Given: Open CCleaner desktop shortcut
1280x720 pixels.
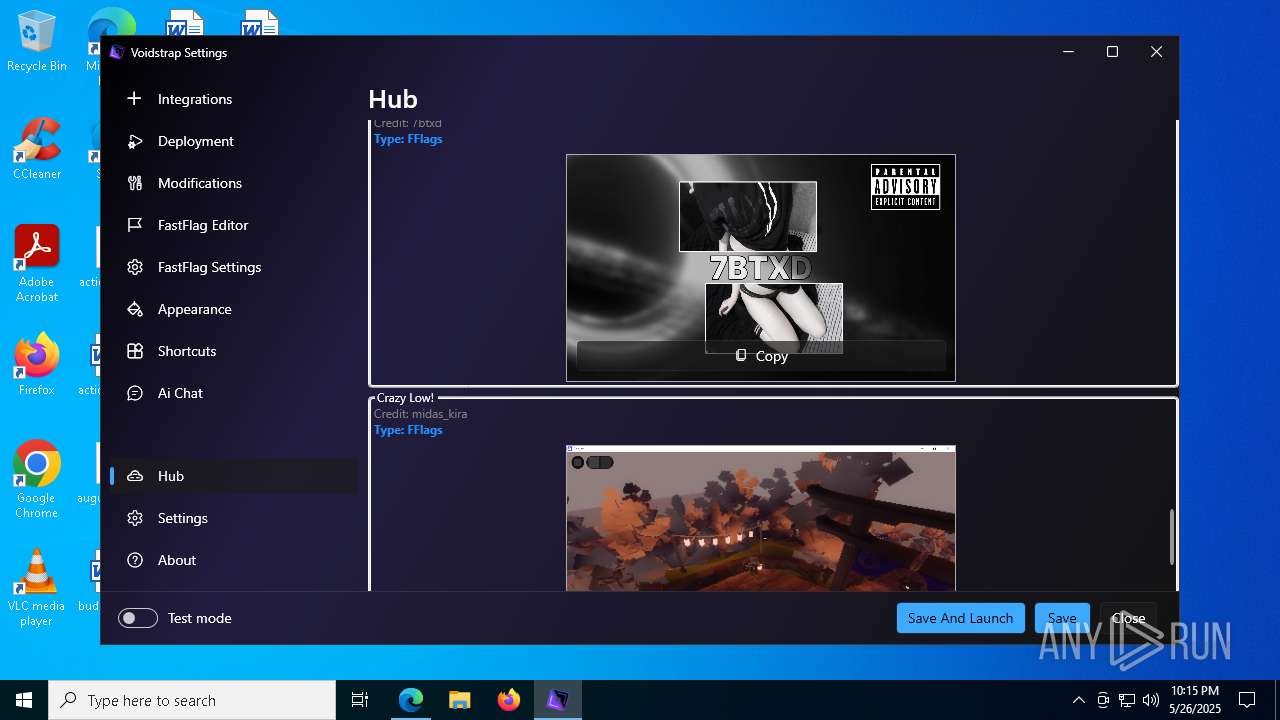Looking at the screenshot, I should click(37, 149).
